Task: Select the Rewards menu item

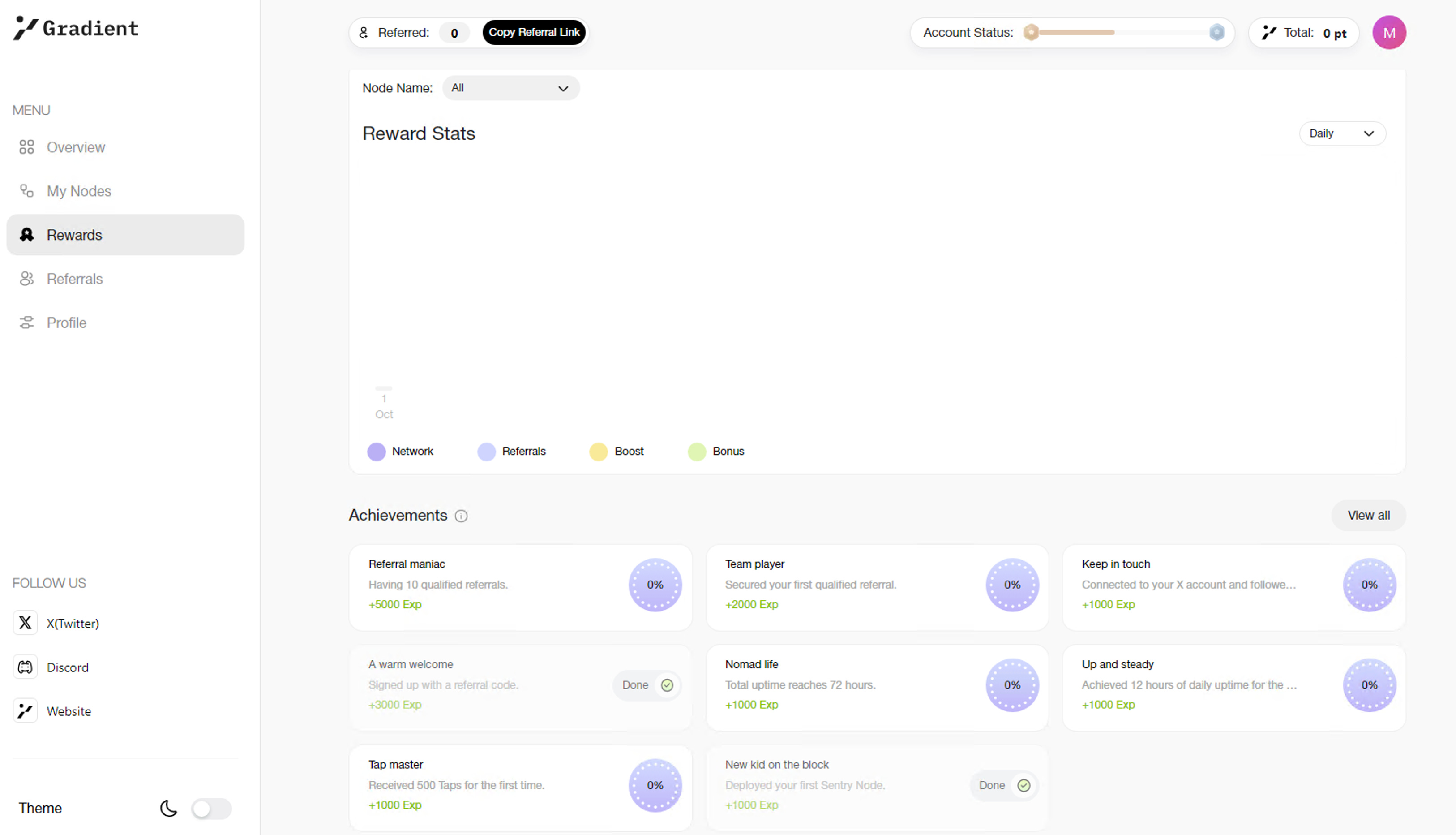Action: tap(125, 235)
